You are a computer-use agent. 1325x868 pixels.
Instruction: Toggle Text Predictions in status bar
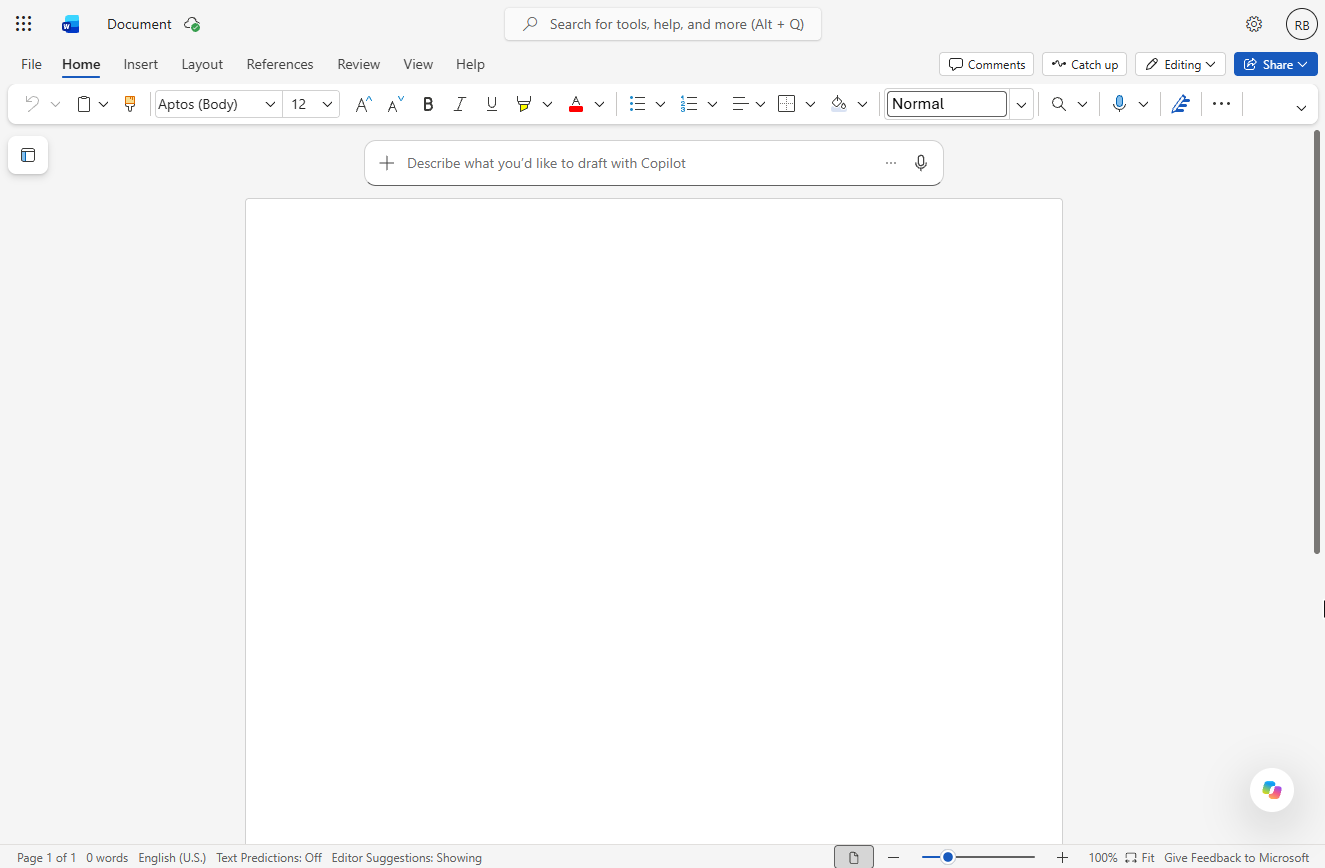[269, 858]
